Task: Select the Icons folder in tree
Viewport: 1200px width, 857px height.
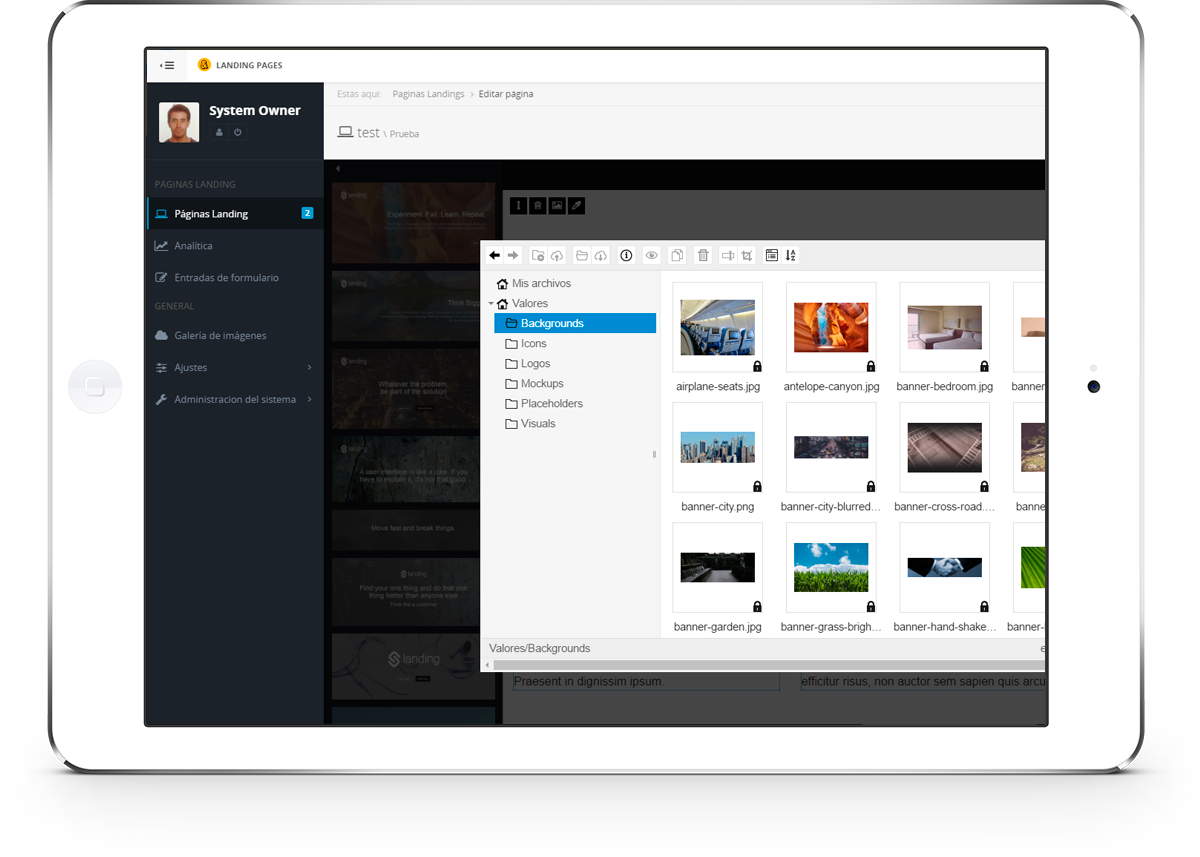Action: (x=526, y=343)
